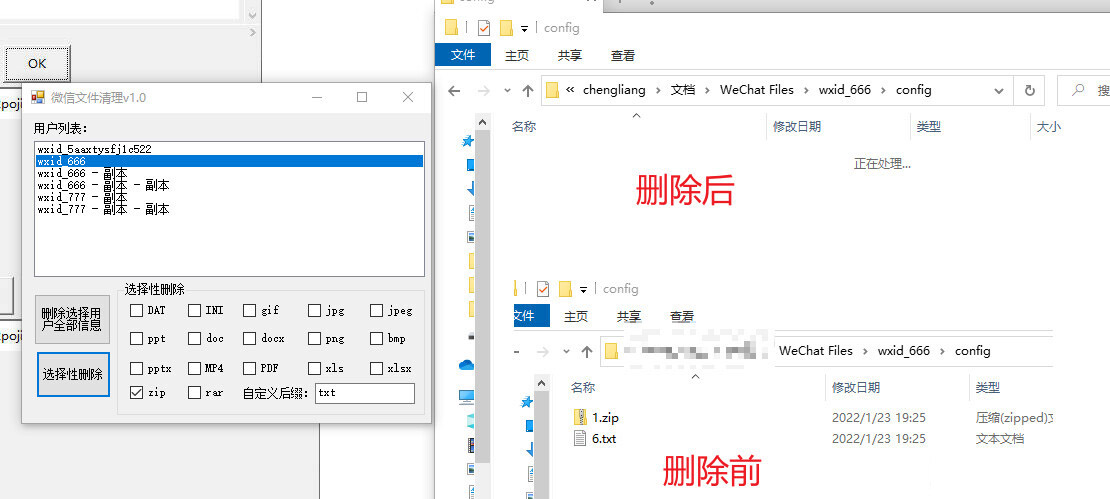Open quick access toolbar dropdown in upper Explorer
1110x499 pixels.
click(x=525, y=28)
